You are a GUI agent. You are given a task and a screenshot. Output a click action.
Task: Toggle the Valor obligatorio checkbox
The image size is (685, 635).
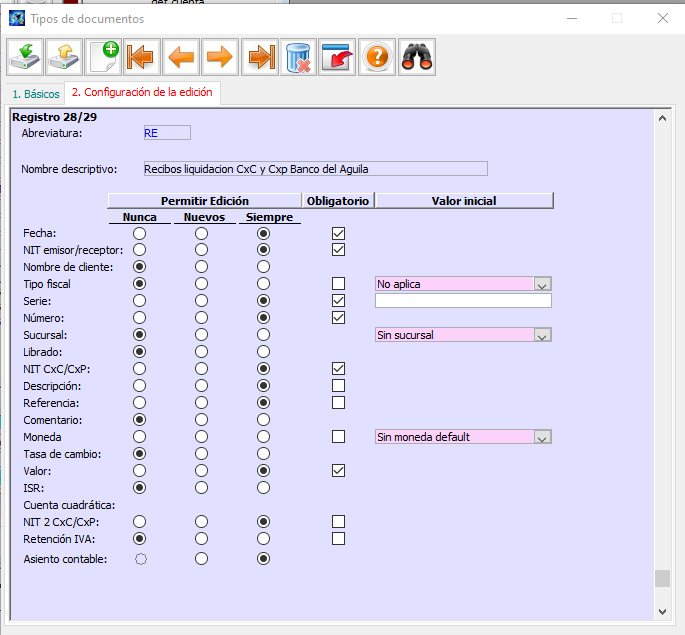(338, 471)
